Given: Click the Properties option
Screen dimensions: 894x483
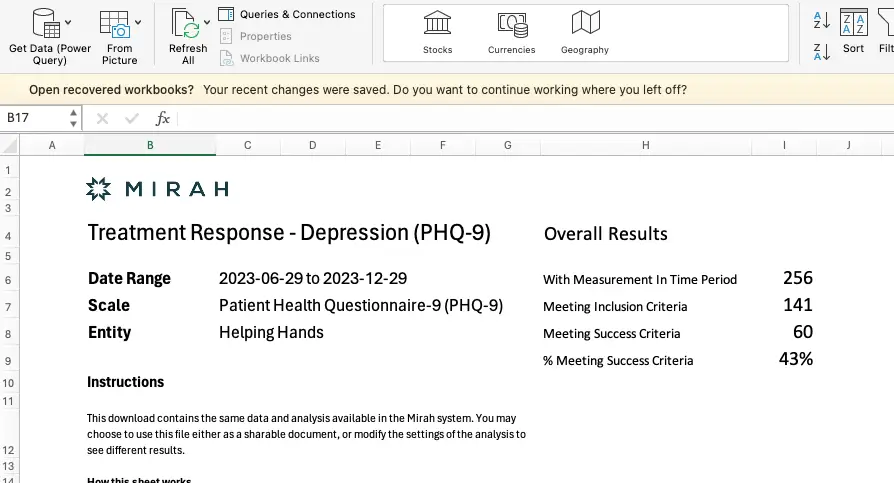Looking at the screenshot, I should (x=255, y=36).
